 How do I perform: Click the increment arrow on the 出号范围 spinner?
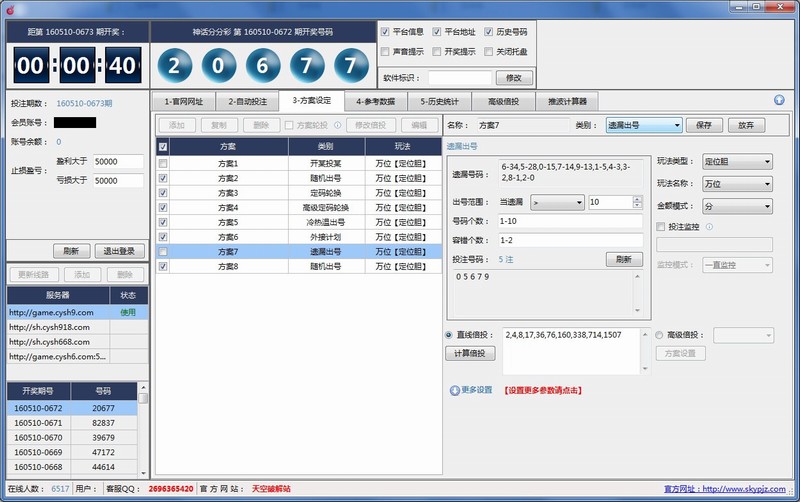(636, 198)
